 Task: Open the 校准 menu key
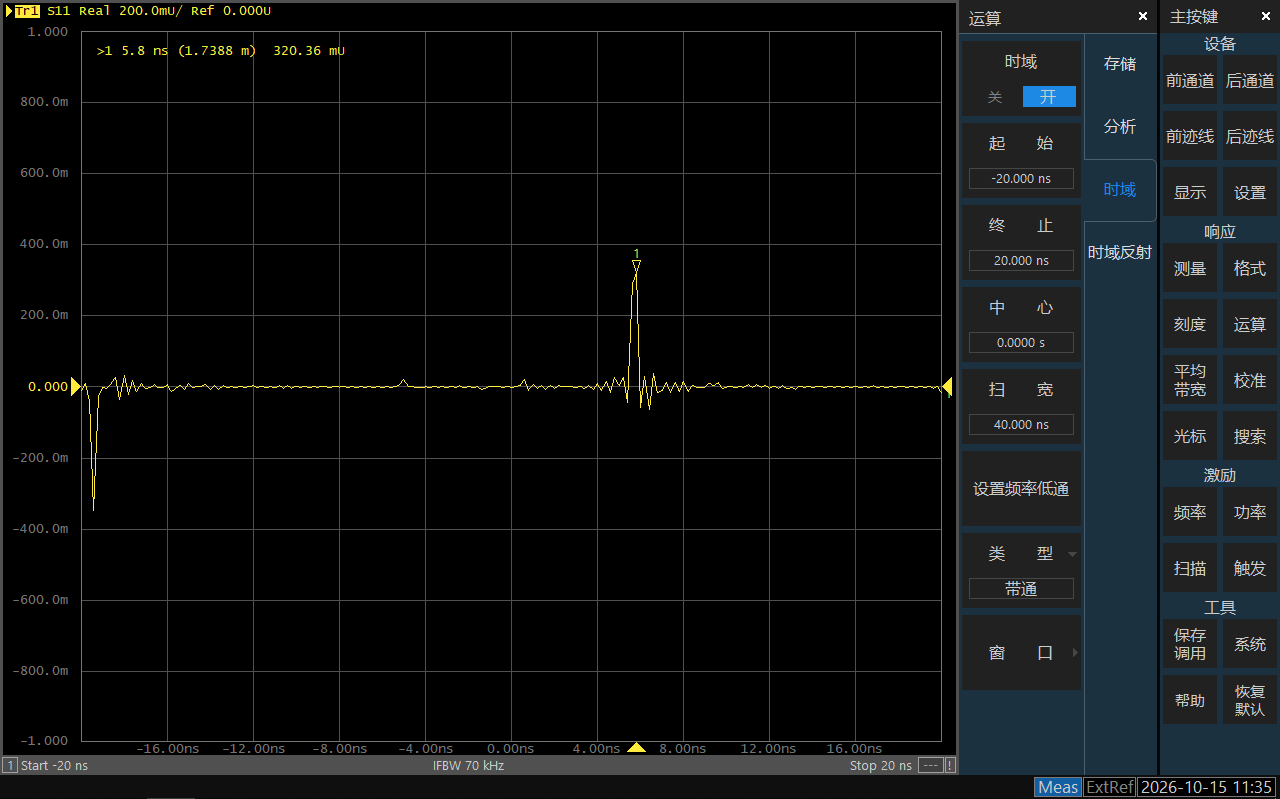point(1250,381)
